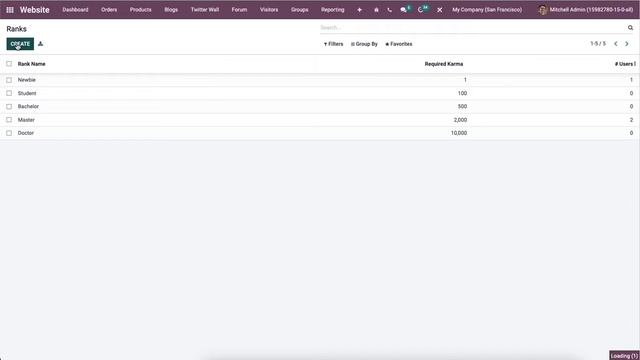Click the 10,000 karma value
640x360 pixels.
click(459, 133)
